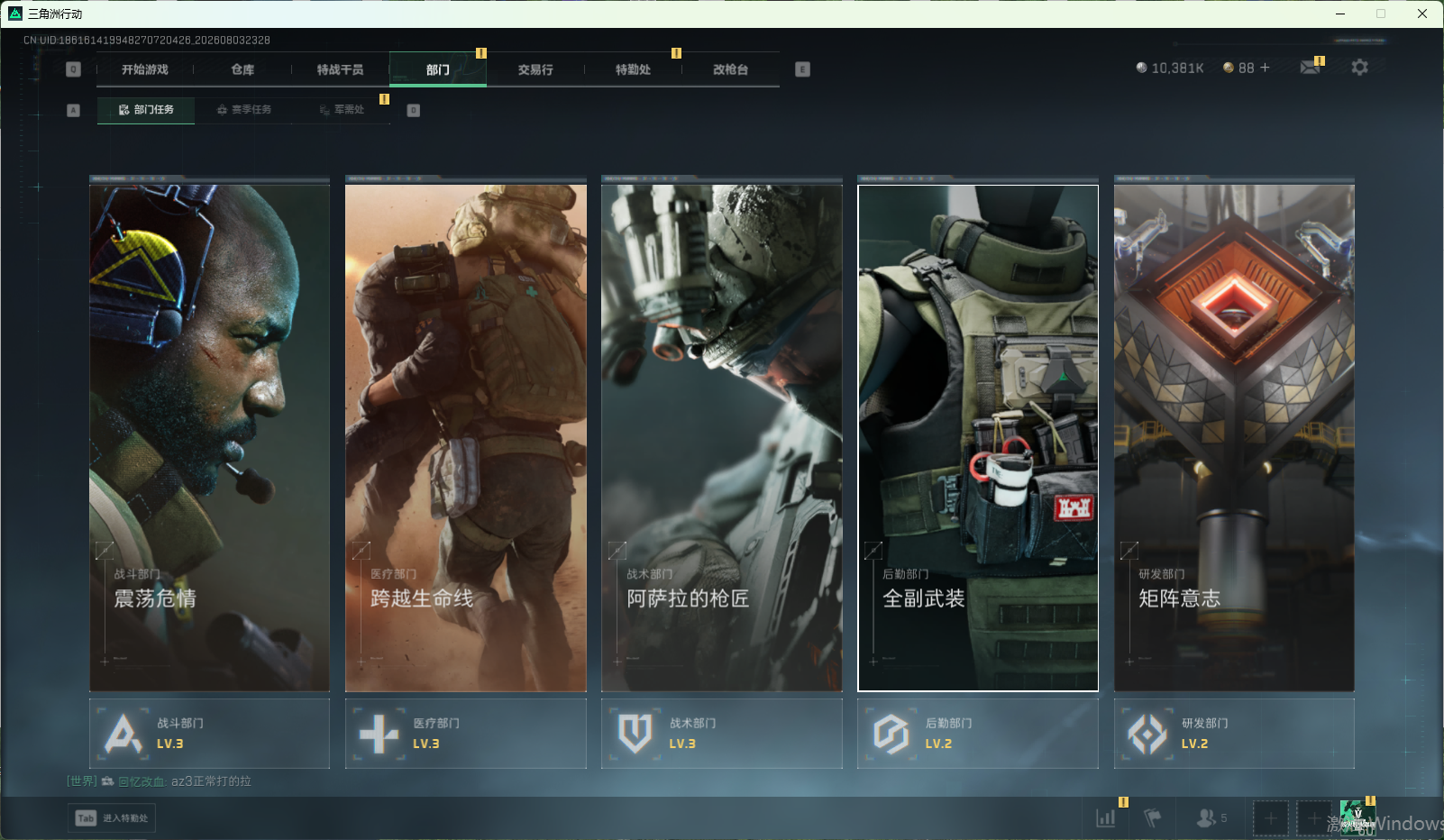The width and height of the screenshot is (1444, 840).
Task: Open the 开始游戏 tab
Action: pyautogui.click(x=145, y=69)
